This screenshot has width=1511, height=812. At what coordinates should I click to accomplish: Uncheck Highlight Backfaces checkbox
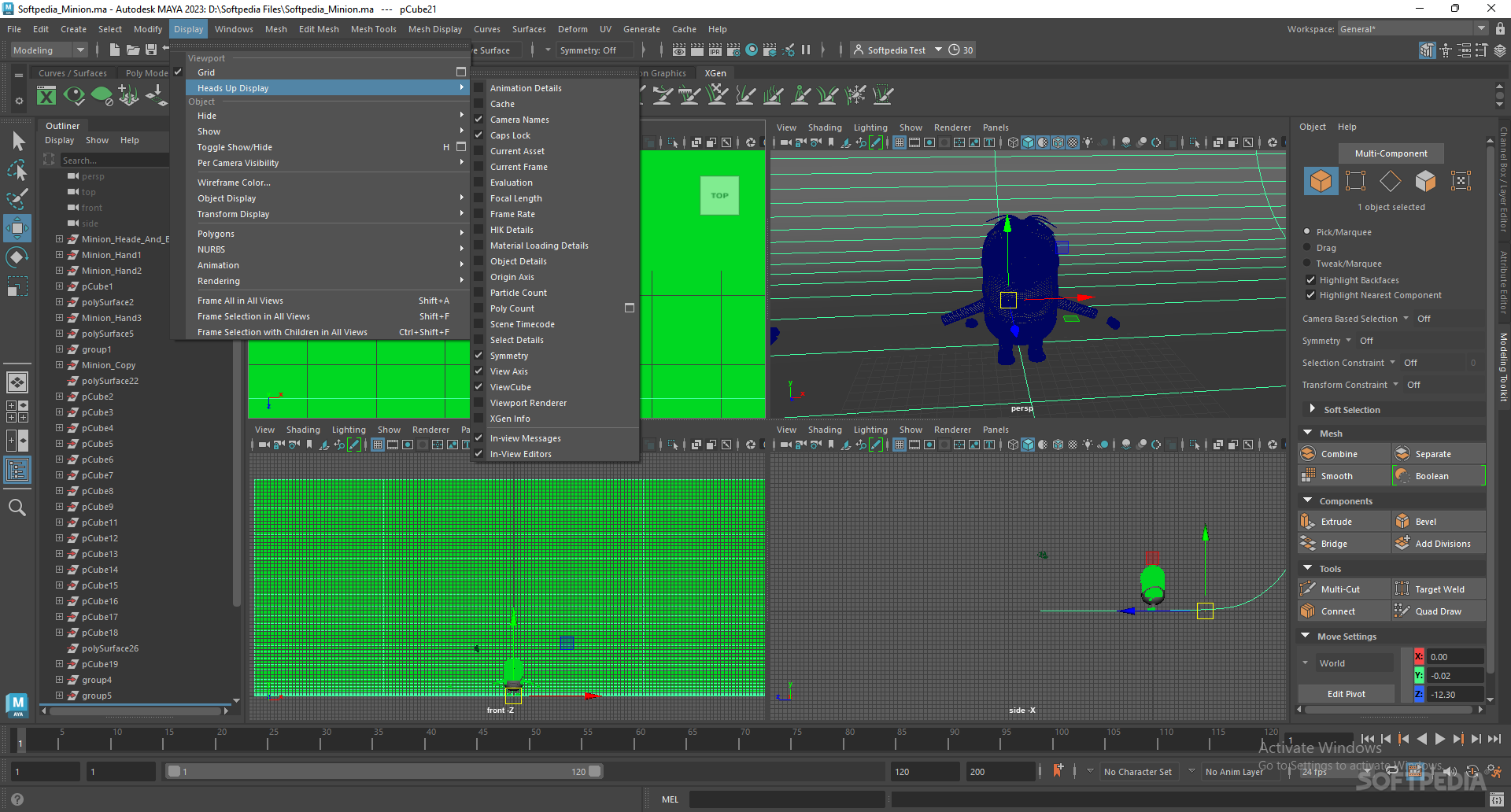(x=1310, y=280)
